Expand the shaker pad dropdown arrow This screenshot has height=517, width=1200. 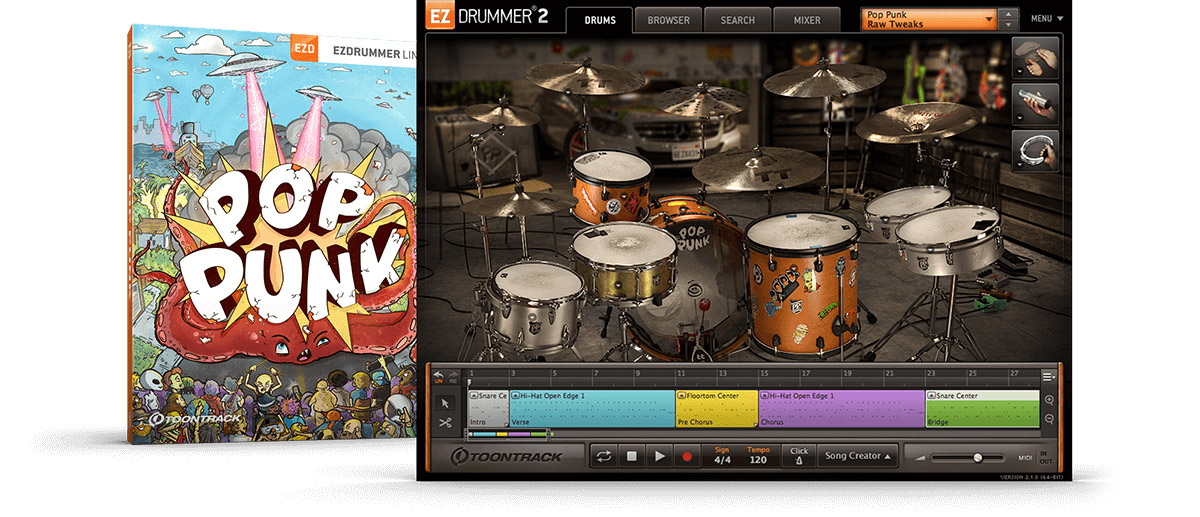point(1018,119)
